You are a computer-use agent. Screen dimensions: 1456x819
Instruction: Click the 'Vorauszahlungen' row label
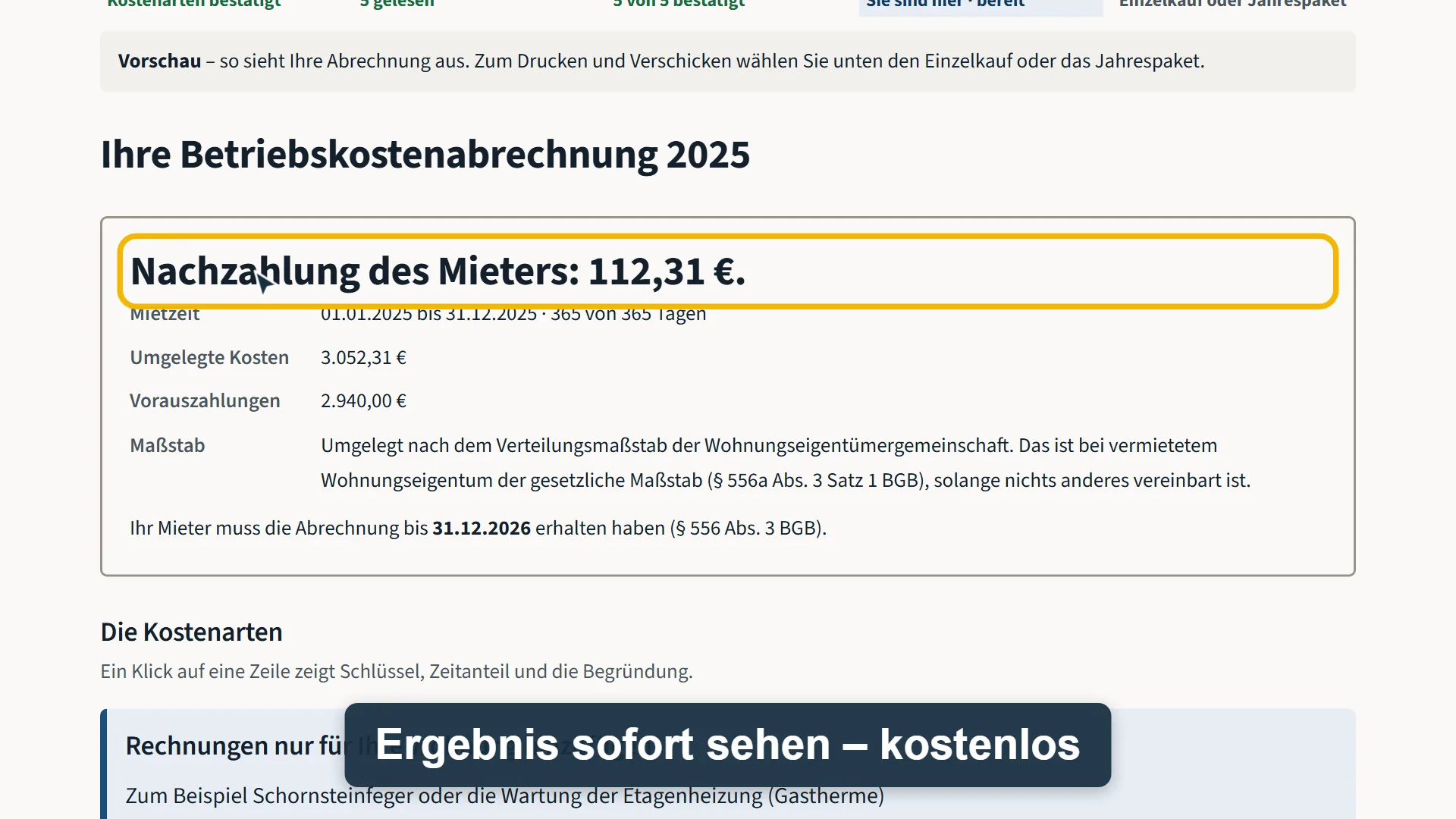205,400
